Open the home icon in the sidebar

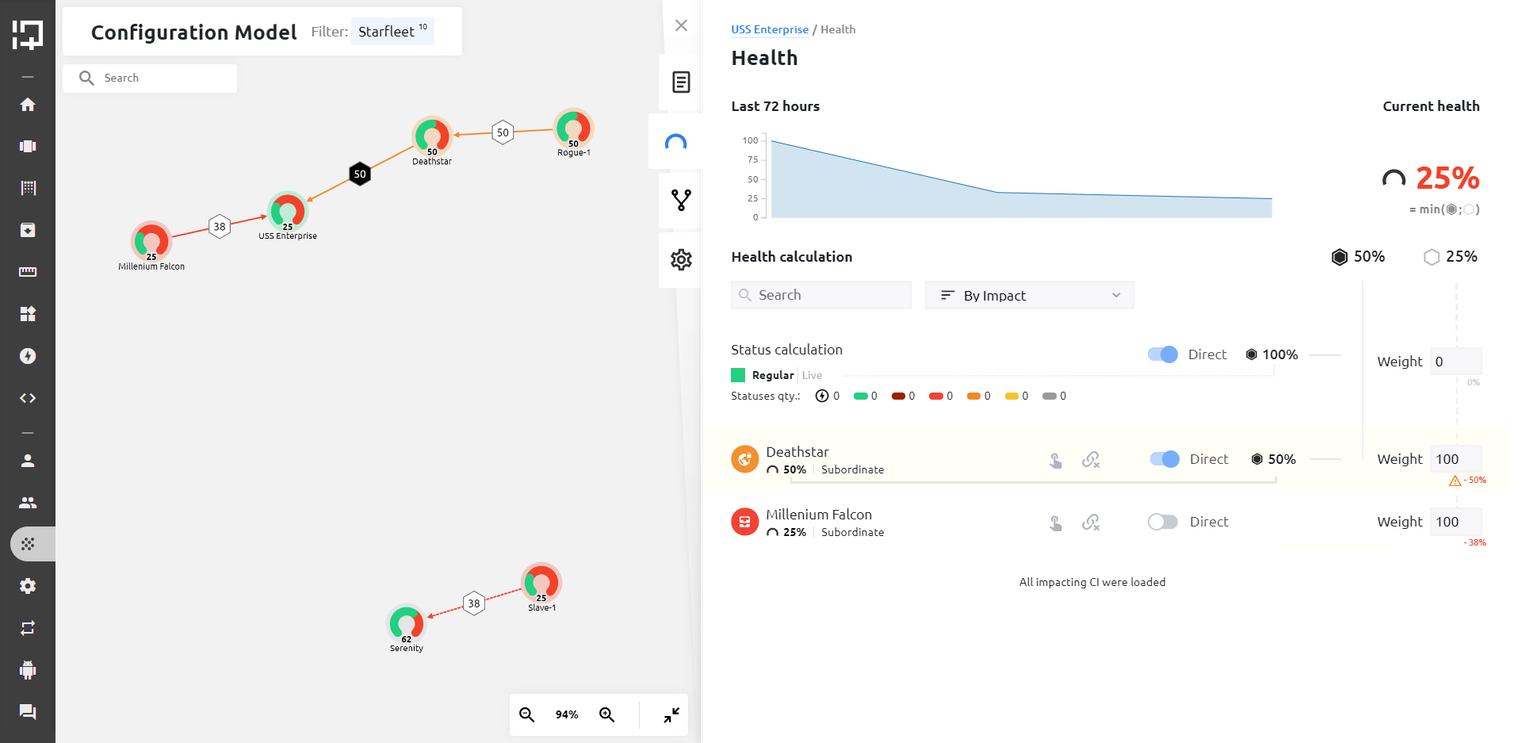[28, 104]
